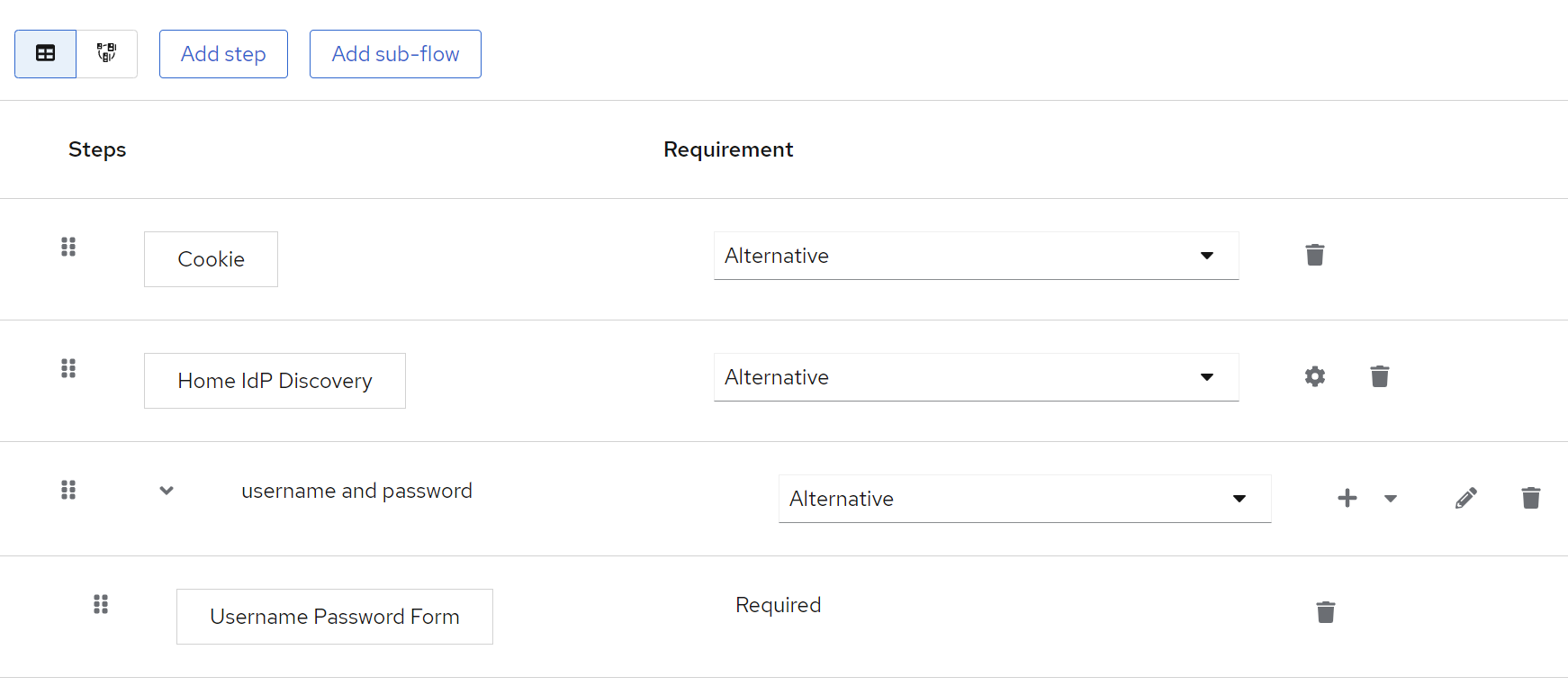This screenshot has height=695, width=1568.
Task: Open Home IdP Discovery settings gear
Action: [x=1314, y=377]
